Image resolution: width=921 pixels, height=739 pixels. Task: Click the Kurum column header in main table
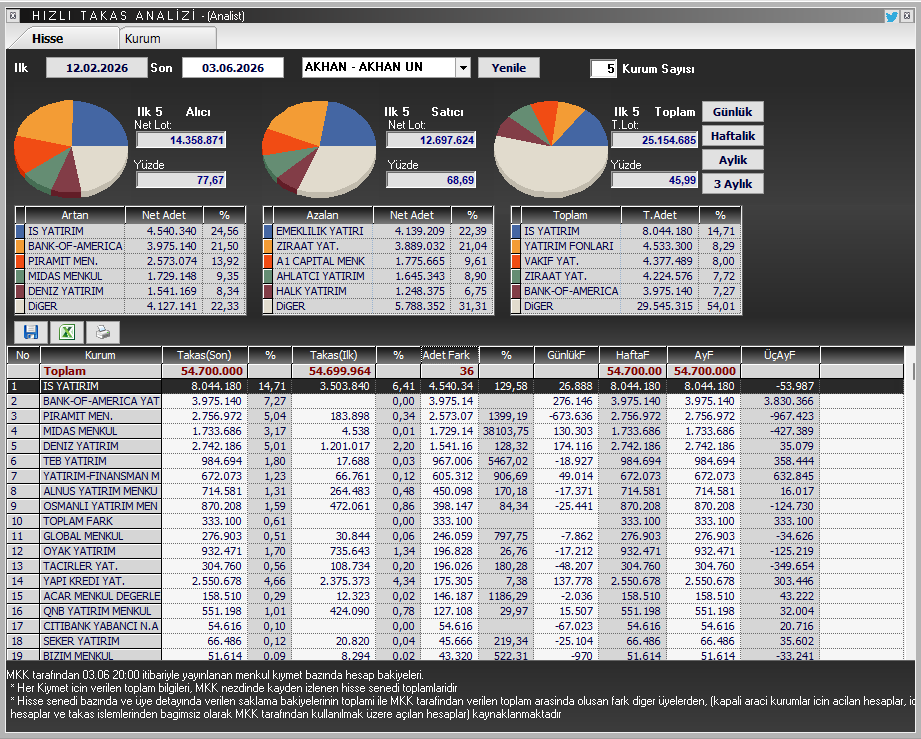click(100, 355)
